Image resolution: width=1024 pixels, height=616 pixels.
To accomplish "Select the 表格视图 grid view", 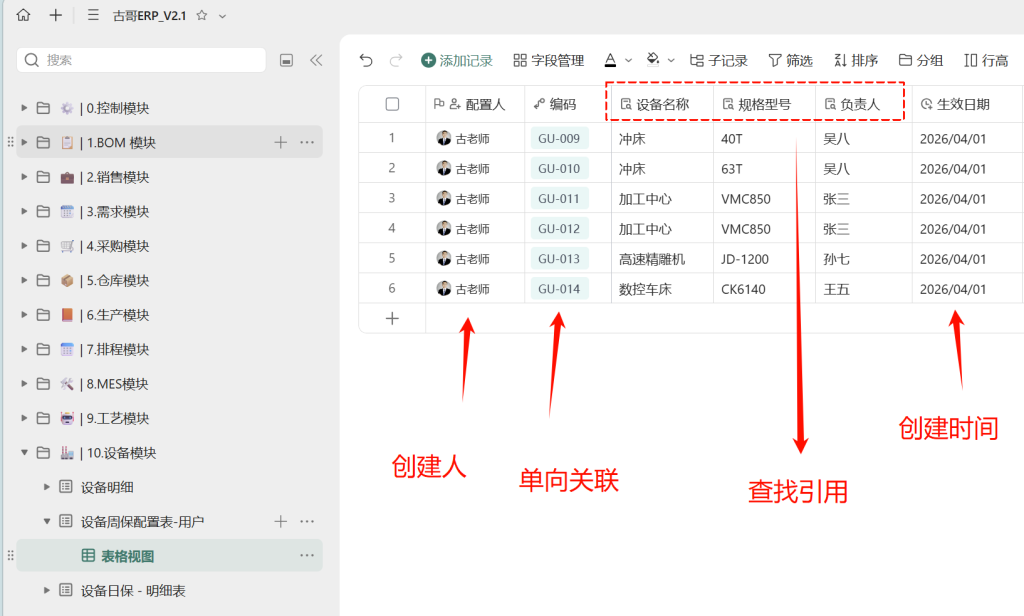I will (169, 556).
